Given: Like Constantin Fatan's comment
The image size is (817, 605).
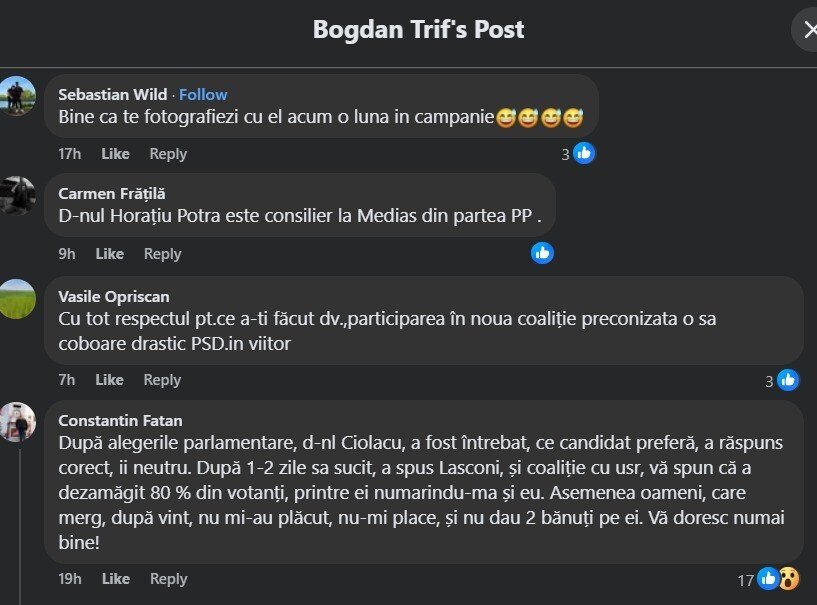Looking at the screenshot, I should pos(115,579).
